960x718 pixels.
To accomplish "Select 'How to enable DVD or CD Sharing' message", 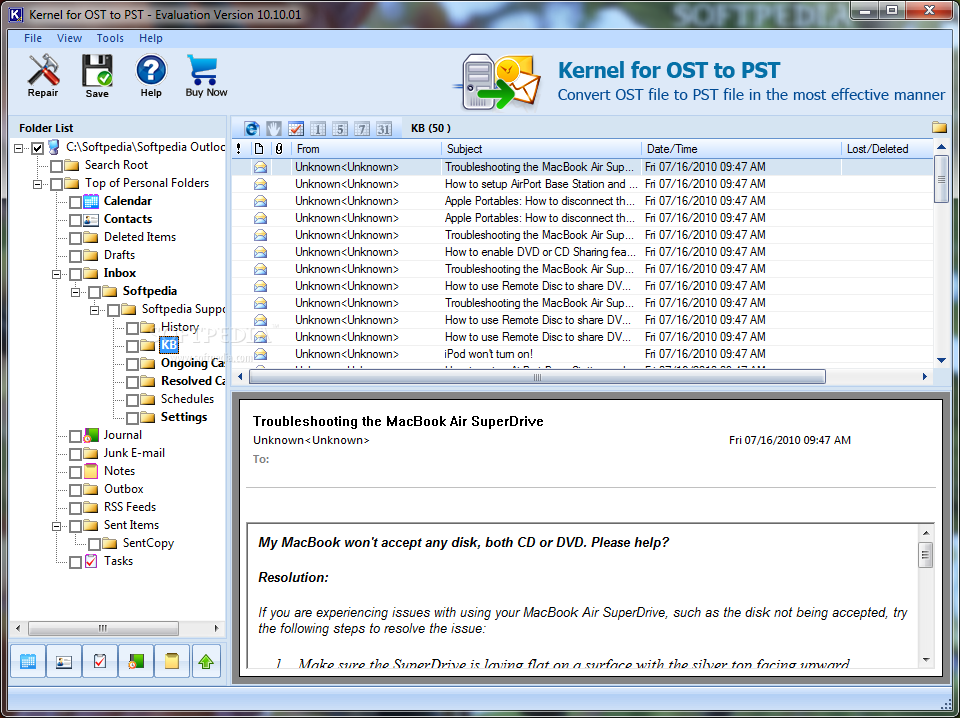I will click(x=582, y=252).
